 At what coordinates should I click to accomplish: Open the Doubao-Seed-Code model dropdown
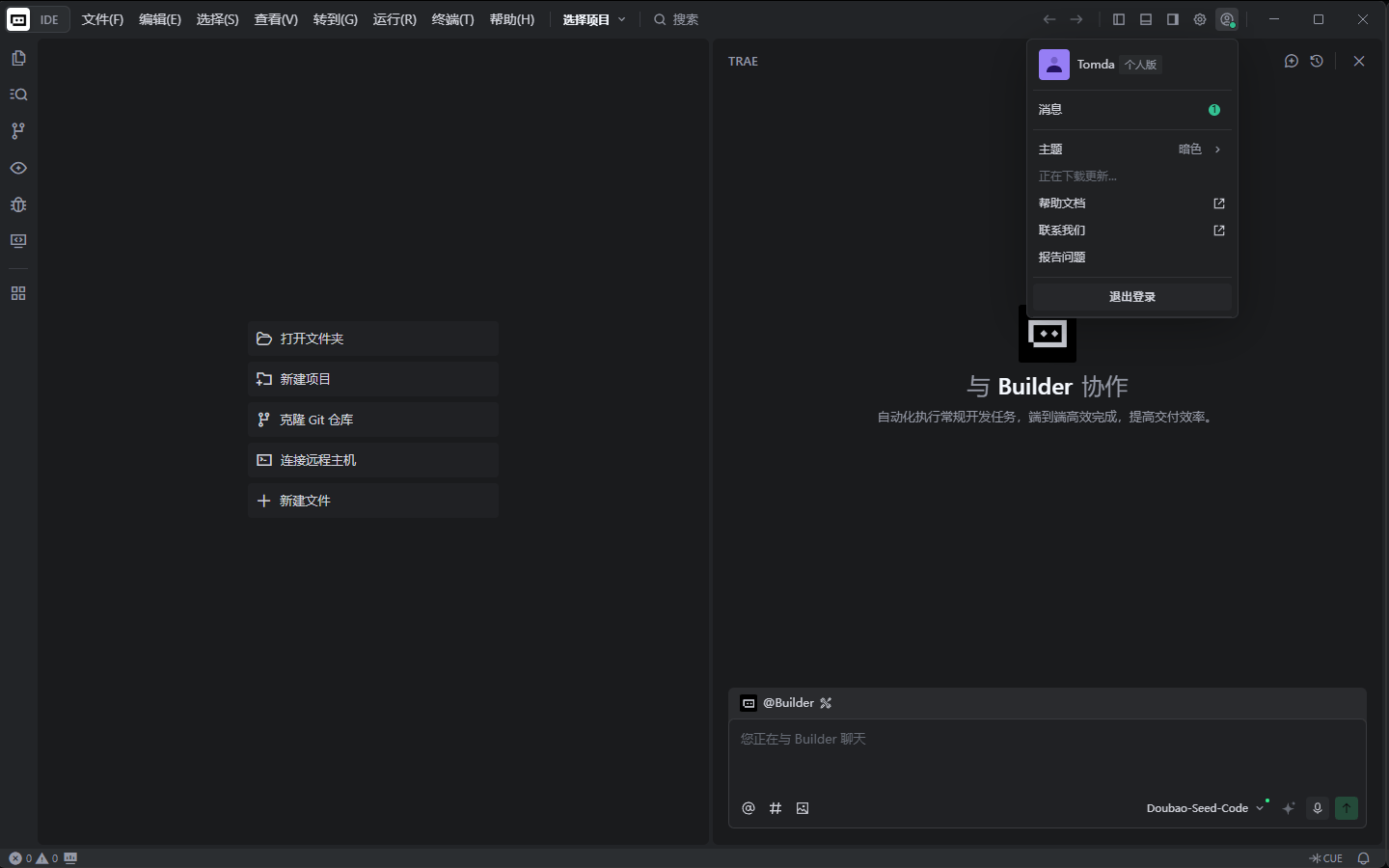pyautogui.click(x=1205, y=808)
